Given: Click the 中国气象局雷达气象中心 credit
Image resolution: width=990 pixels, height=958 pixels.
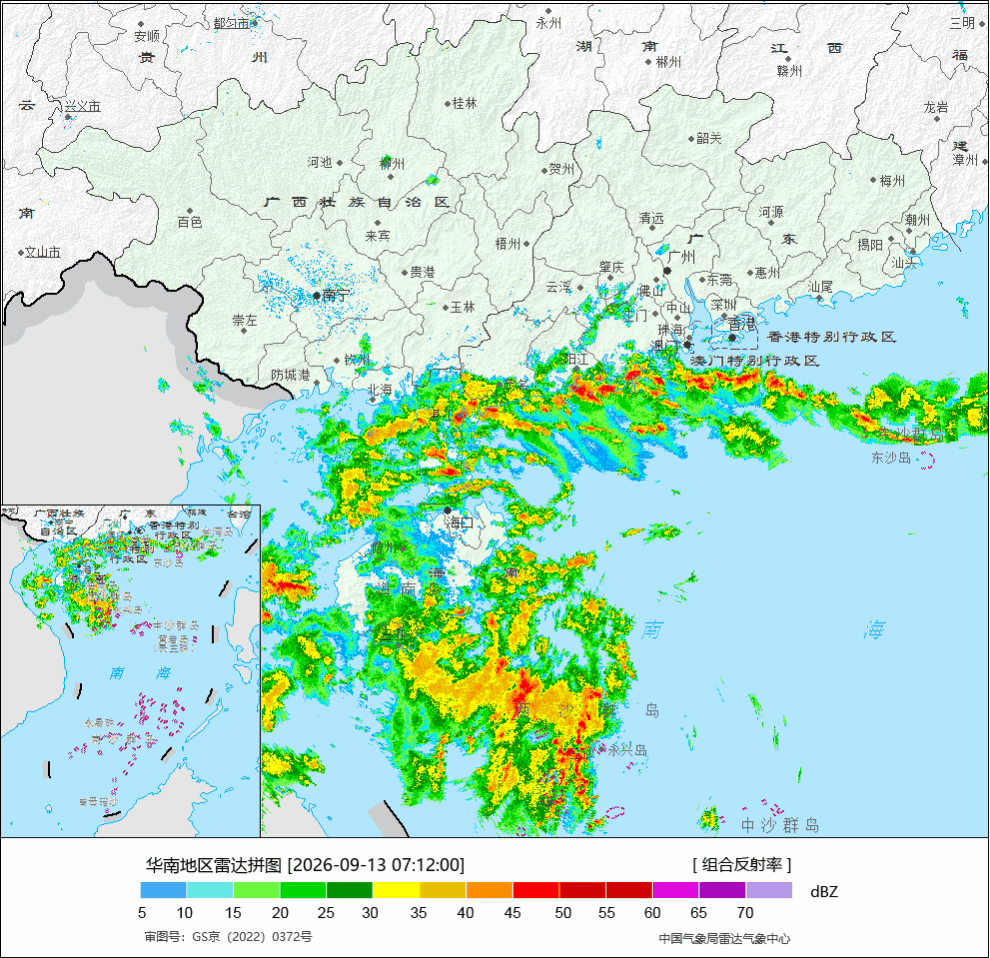Looking at the screenshot, I should click(724, 938).
